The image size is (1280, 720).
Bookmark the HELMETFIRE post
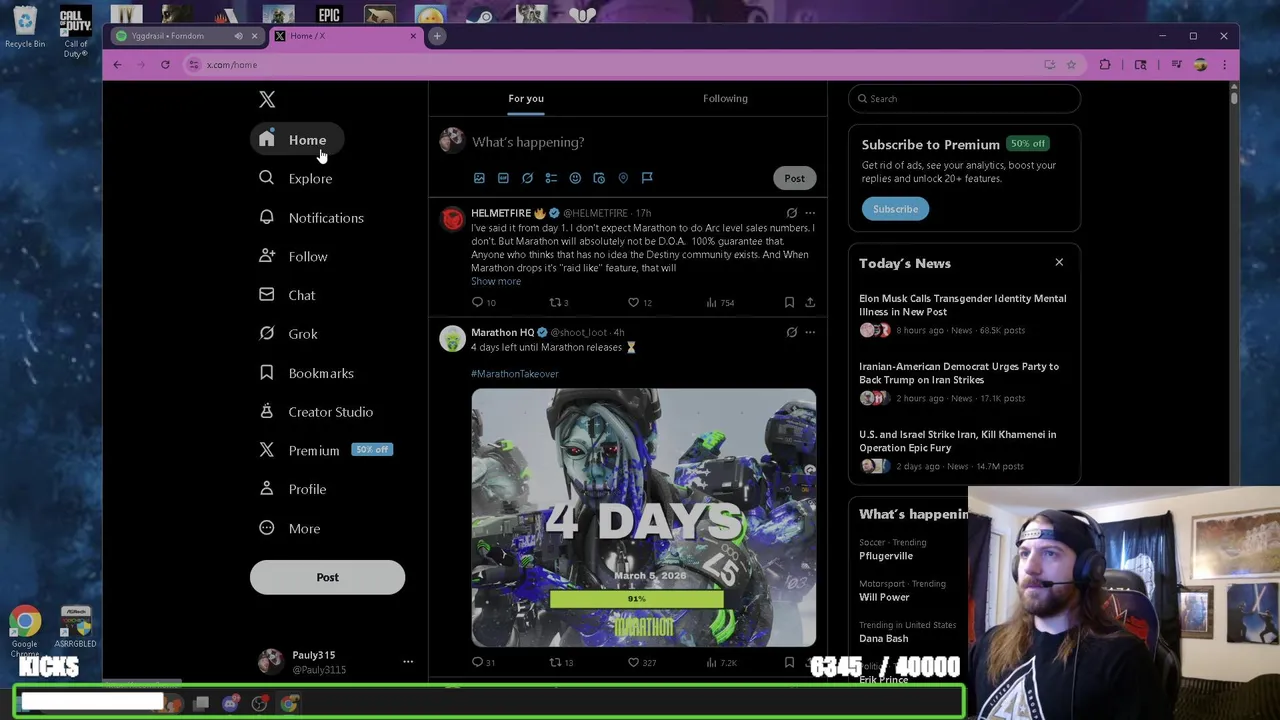click(x=789, y=303)
